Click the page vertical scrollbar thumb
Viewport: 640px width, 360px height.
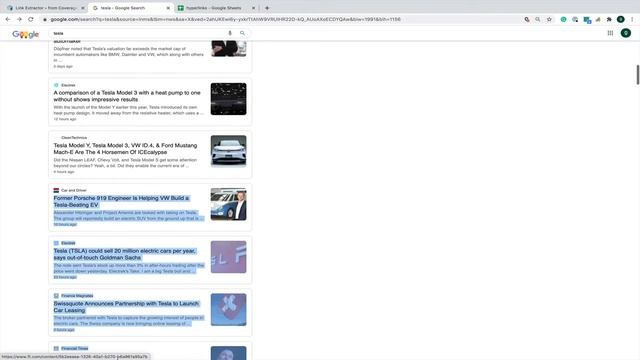tap(638, 75)
